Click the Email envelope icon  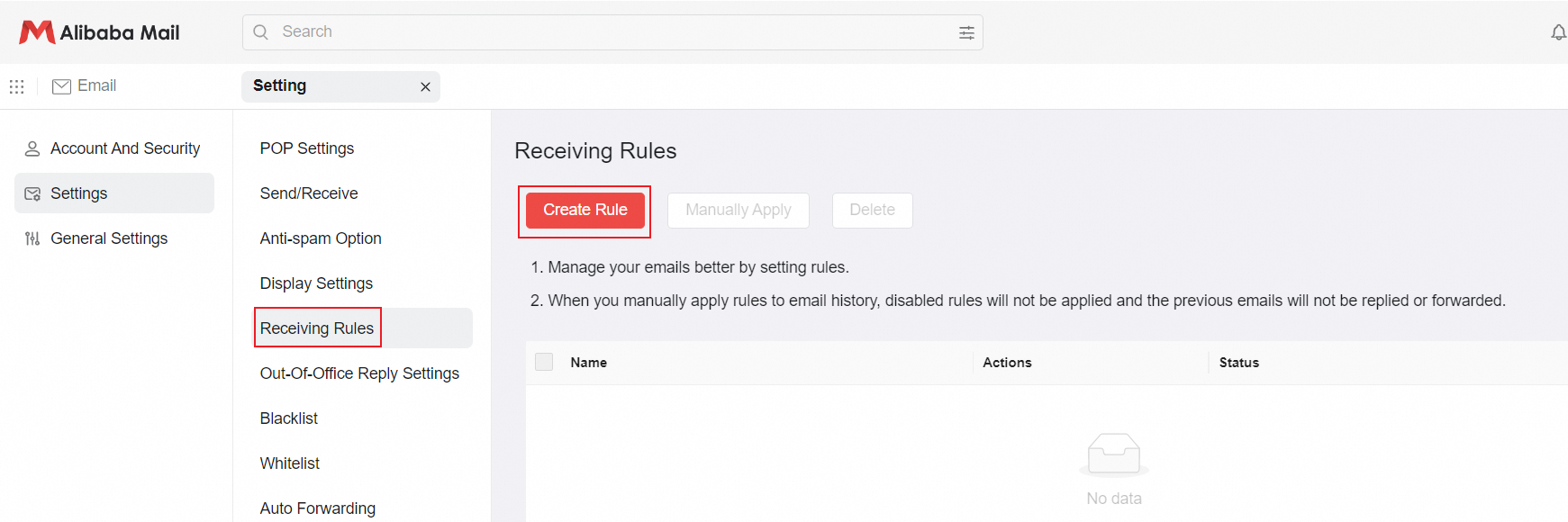(x=61, y=86)
